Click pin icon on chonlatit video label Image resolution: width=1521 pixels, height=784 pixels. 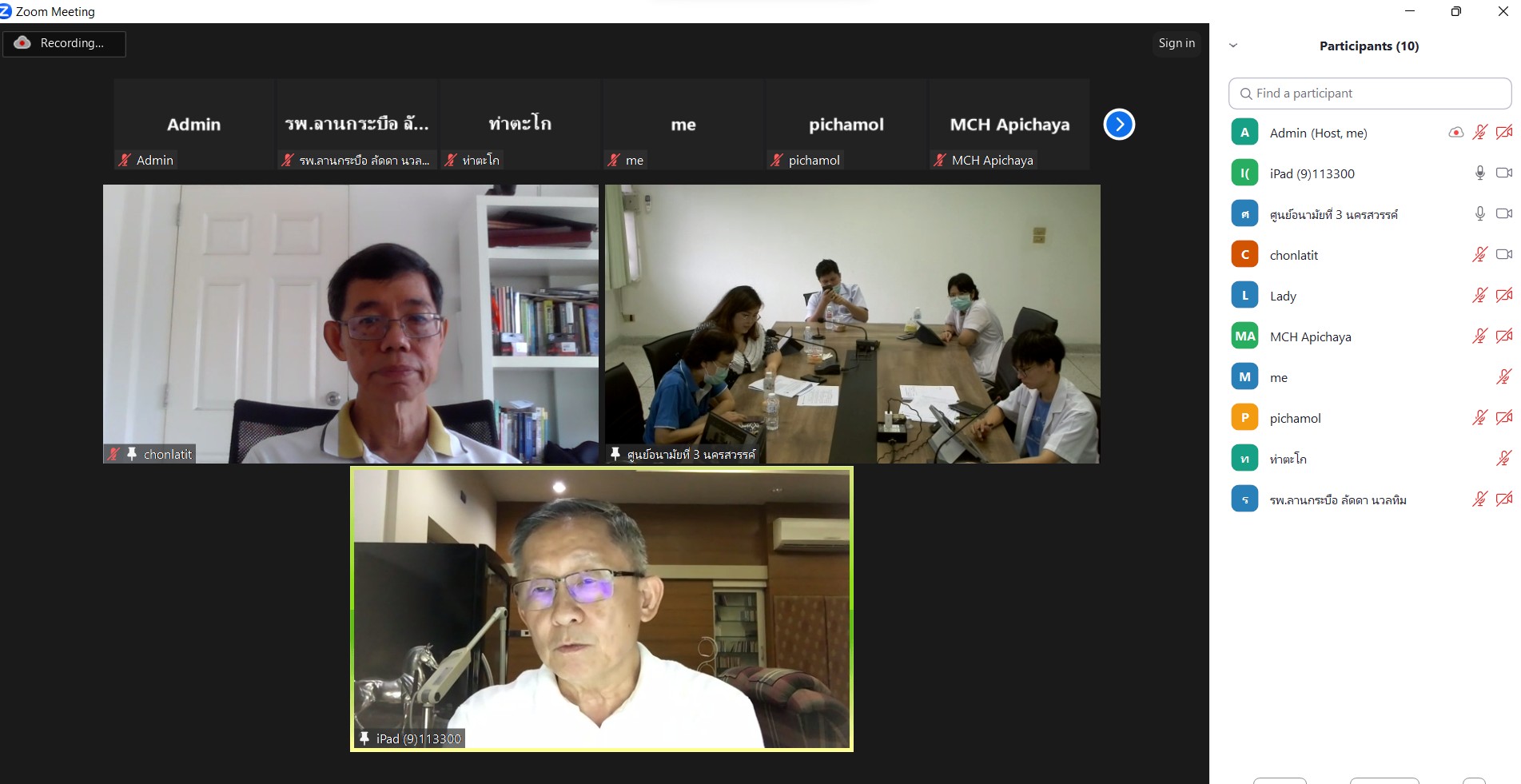click(132, 454)
